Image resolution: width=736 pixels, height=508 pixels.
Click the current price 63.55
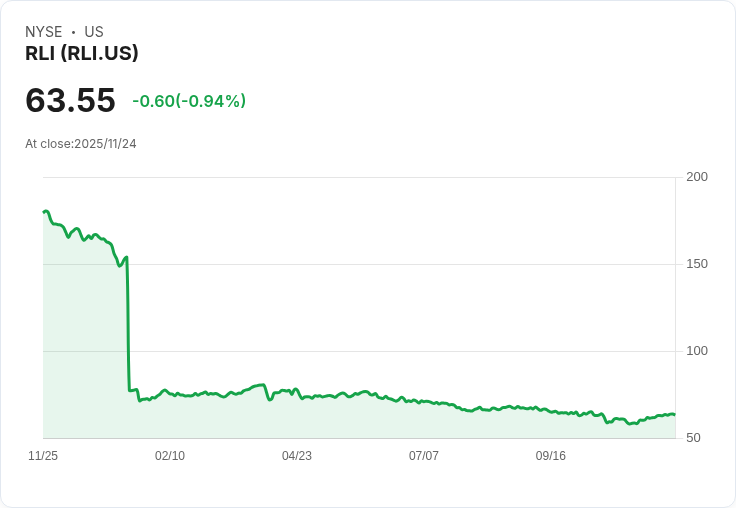tap(70, 100)
